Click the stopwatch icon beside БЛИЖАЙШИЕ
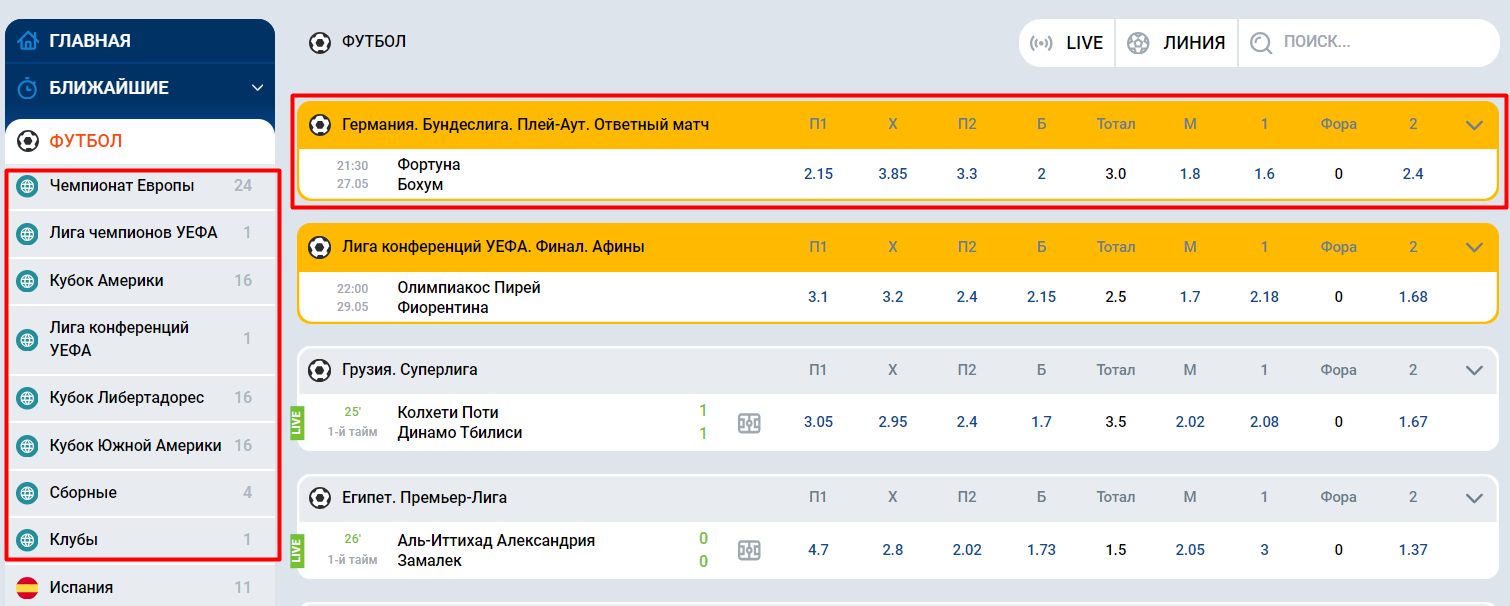 (x=28, y=88)
